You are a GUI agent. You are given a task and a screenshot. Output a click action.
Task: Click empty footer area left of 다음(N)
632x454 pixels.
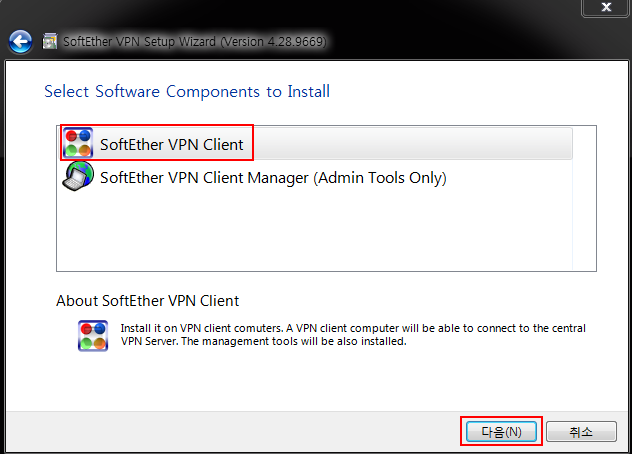[x=234, y=432]
